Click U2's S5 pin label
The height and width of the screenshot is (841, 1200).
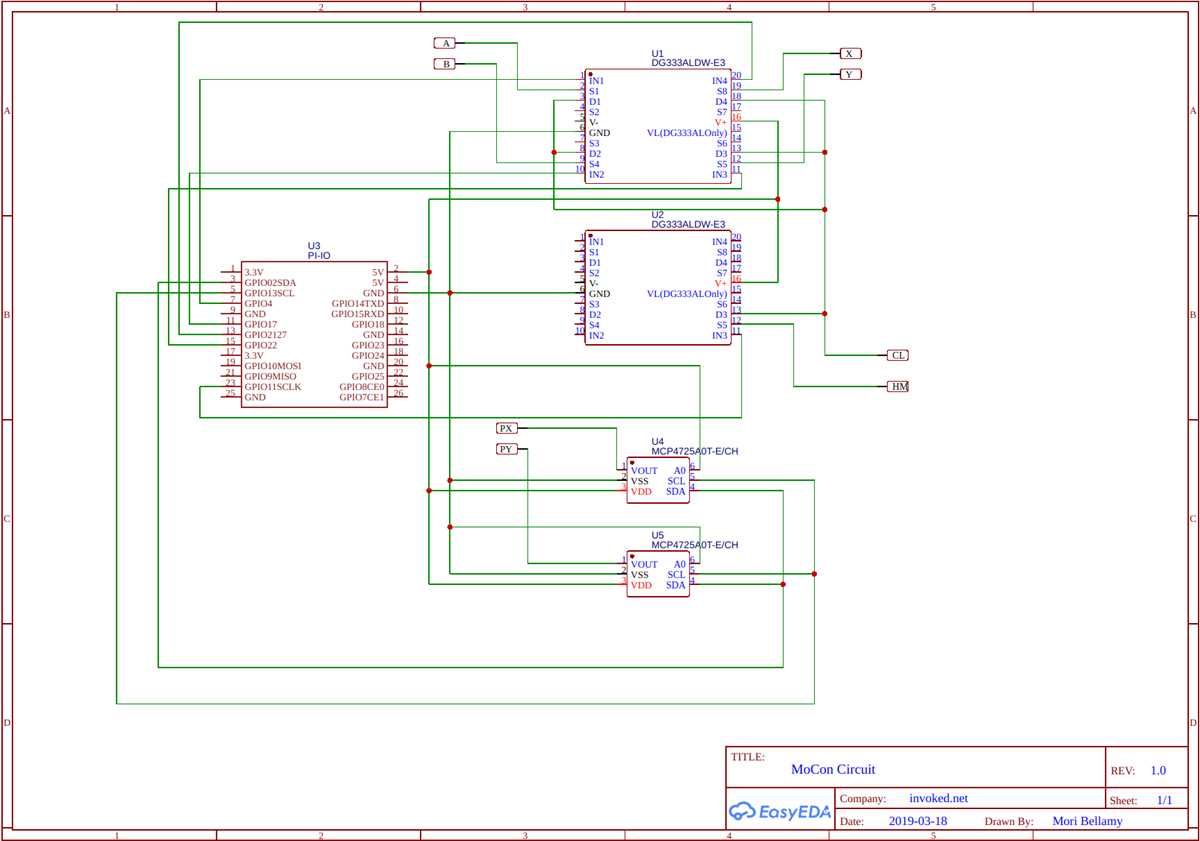[x=722, y=325]
